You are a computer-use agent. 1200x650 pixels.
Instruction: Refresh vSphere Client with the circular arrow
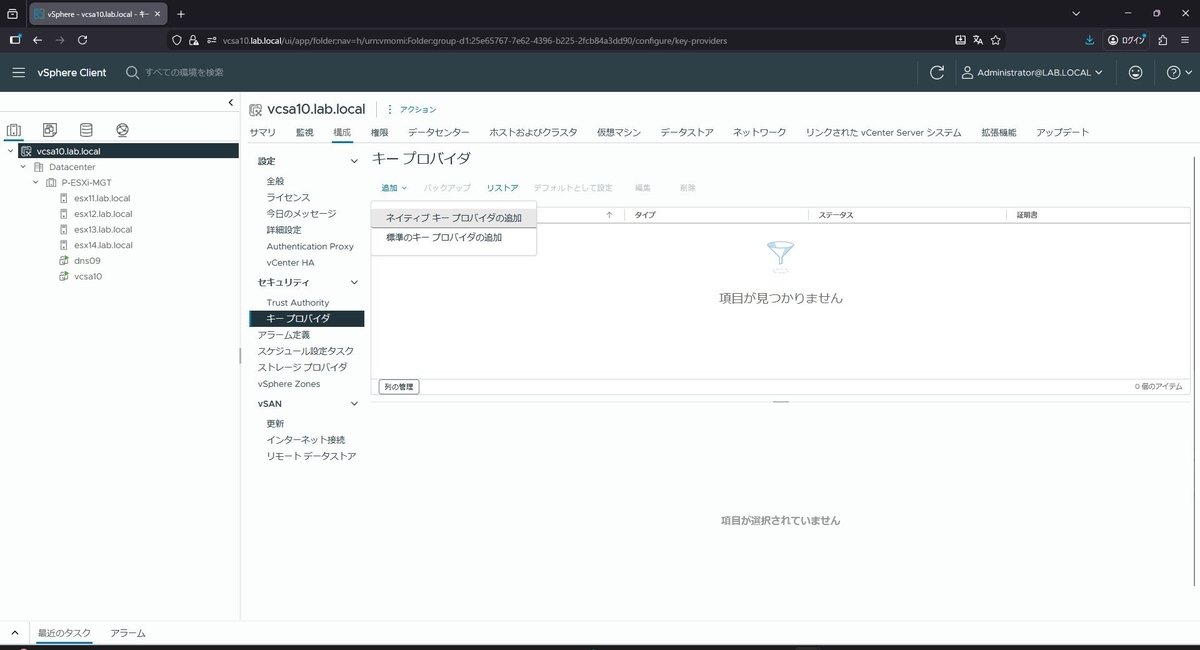[937, 72]
